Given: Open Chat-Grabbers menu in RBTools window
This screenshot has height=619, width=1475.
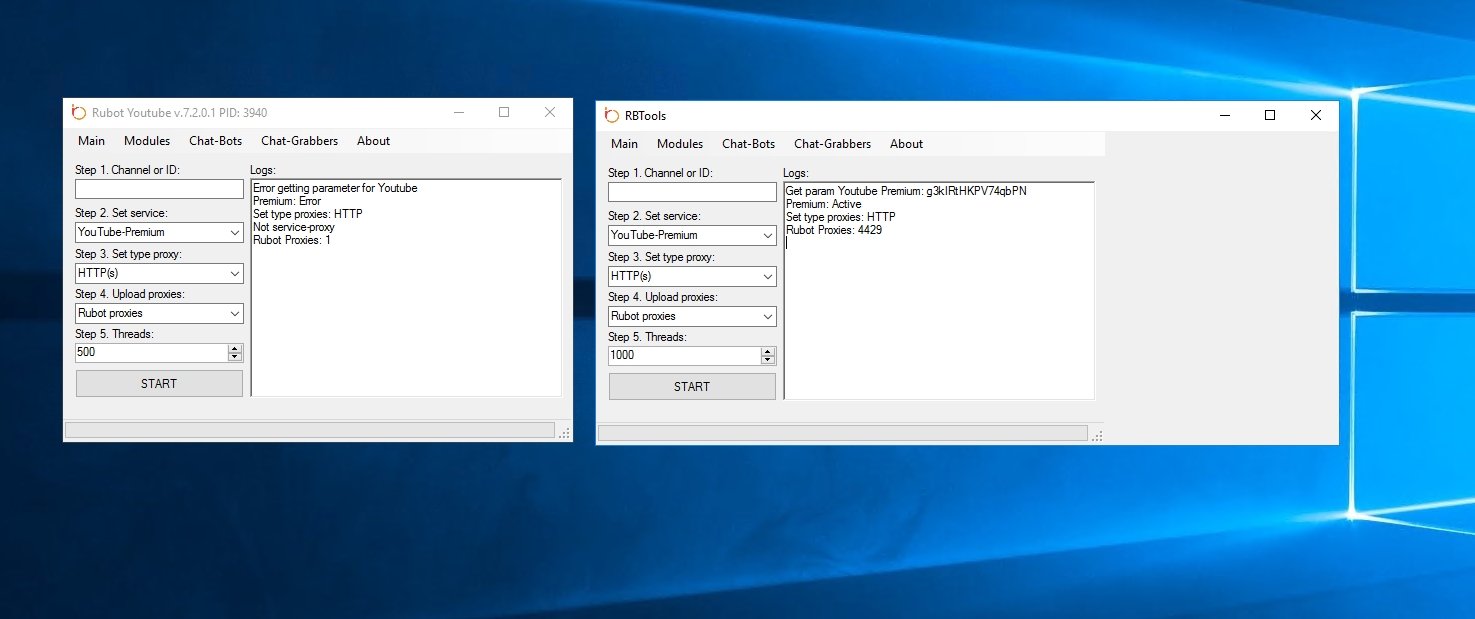Looking at the screenshot, I should (x=832, y=144).
